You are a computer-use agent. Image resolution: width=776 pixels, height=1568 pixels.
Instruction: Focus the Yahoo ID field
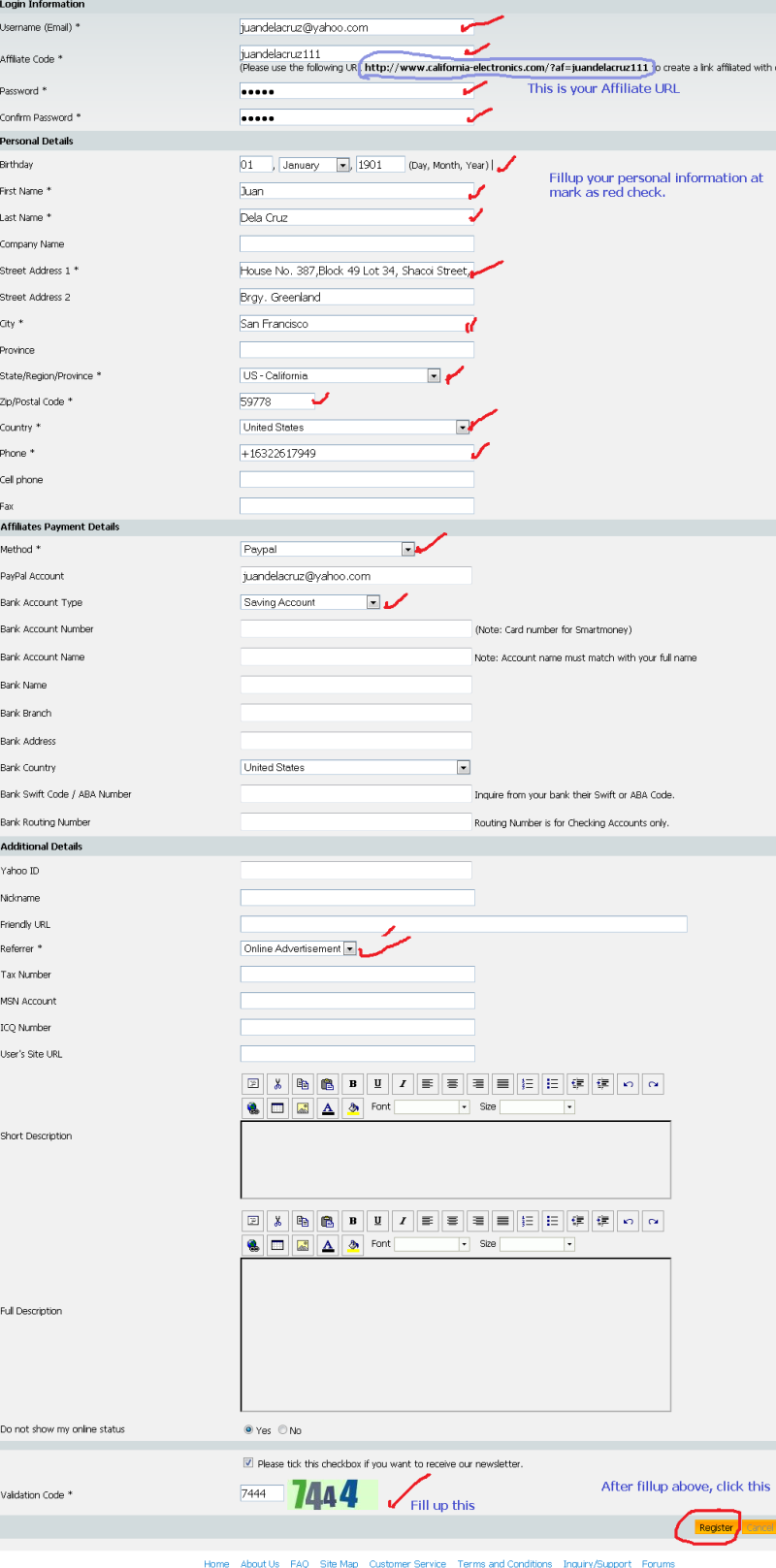[x=356, y=871]
